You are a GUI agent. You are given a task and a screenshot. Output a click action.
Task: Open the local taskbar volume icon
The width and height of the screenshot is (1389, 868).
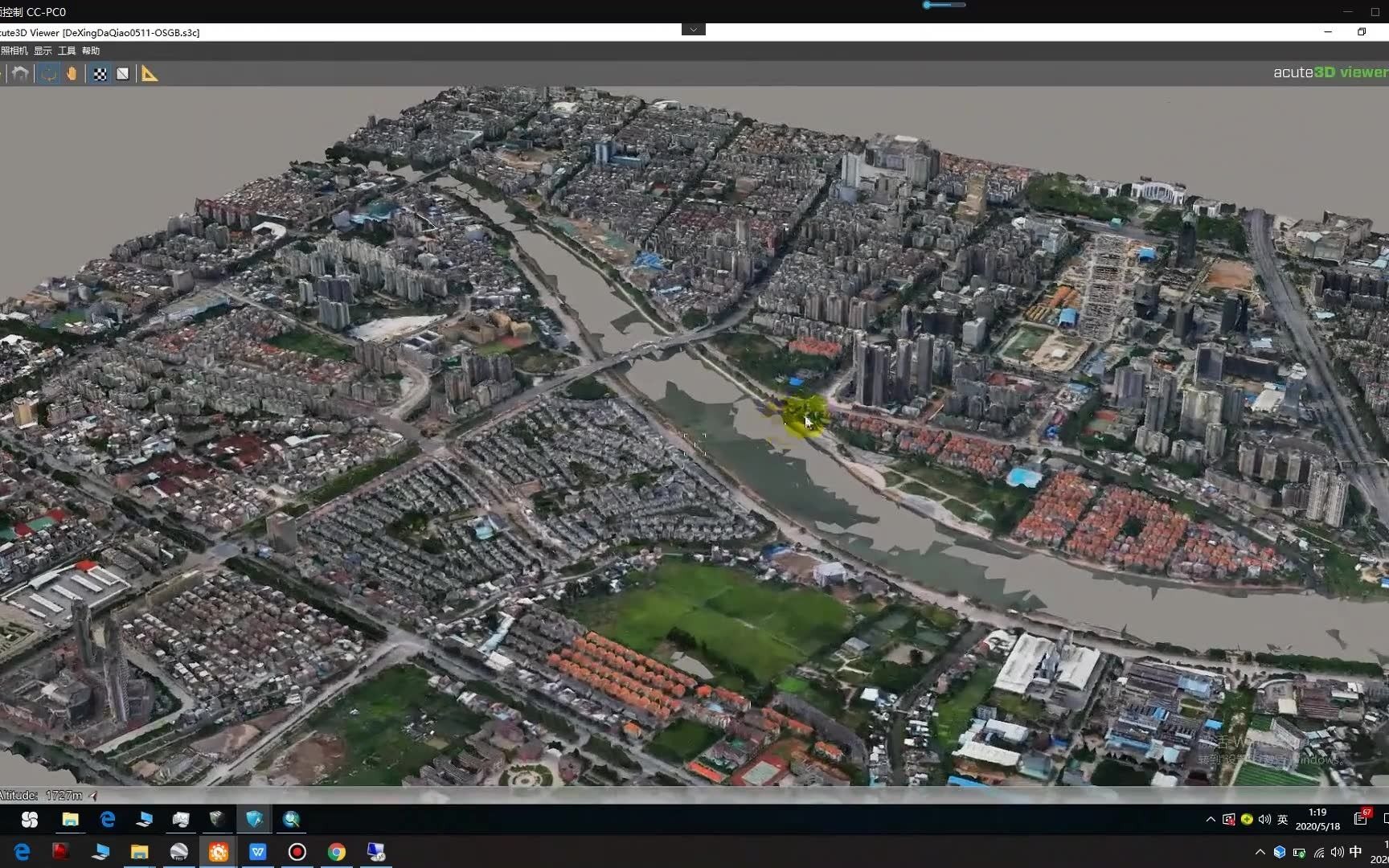(x=1337, y=853)
